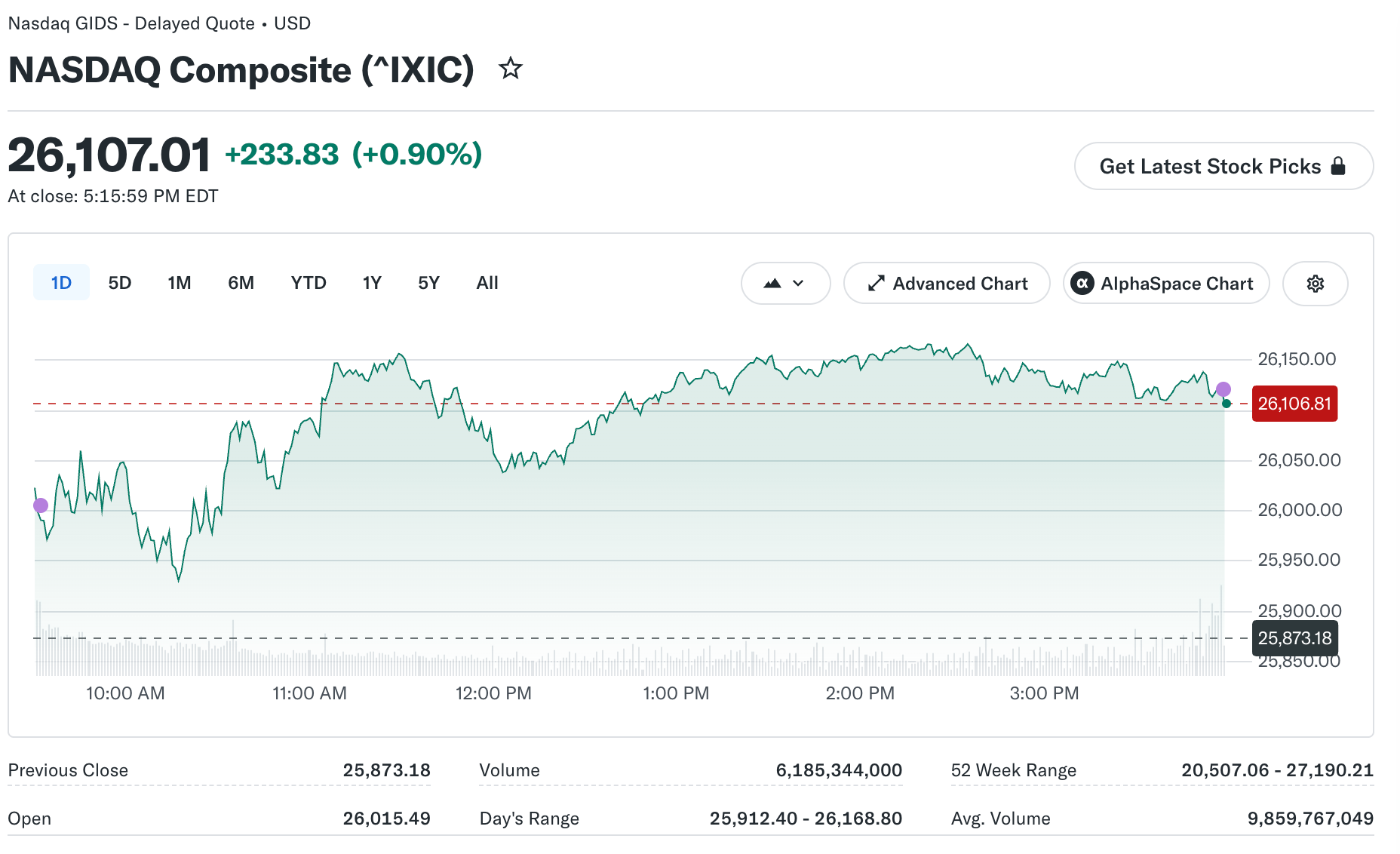1400x854 pixels.
Task: Click the red 26,106.81 price label
Action: point(1294,404)
